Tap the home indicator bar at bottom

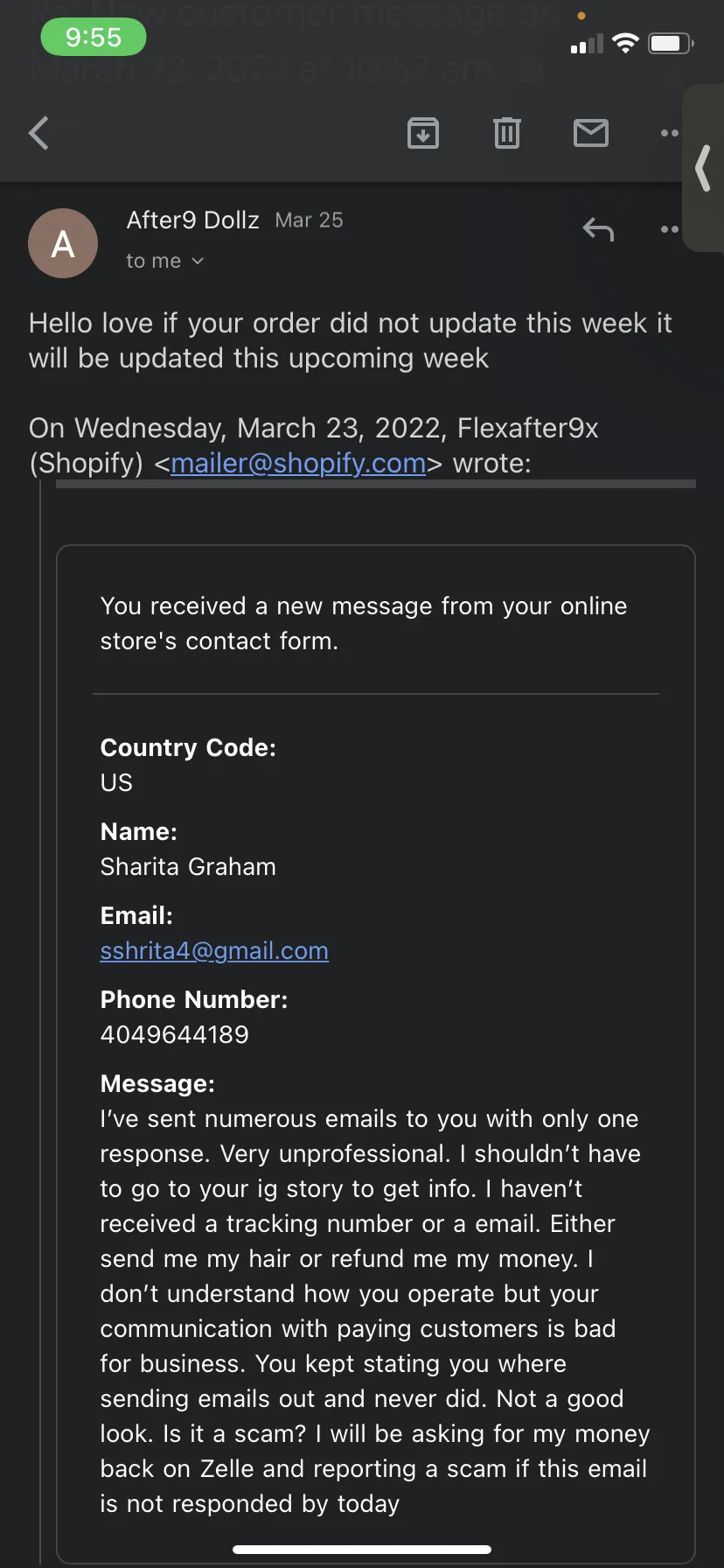[x=362, y=1550]
